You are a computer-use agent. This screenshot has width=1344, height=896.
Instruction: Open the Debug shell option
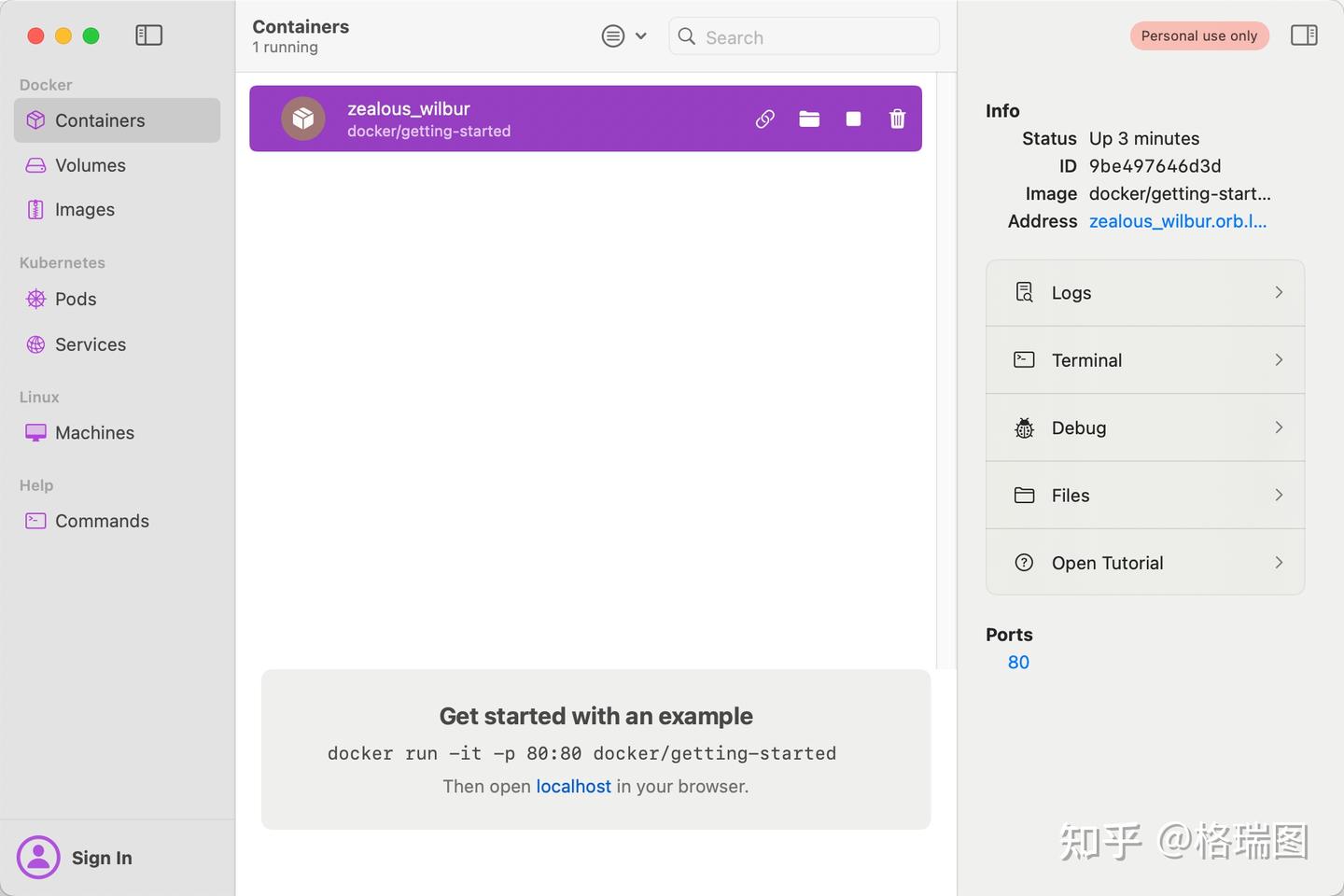1145,427
